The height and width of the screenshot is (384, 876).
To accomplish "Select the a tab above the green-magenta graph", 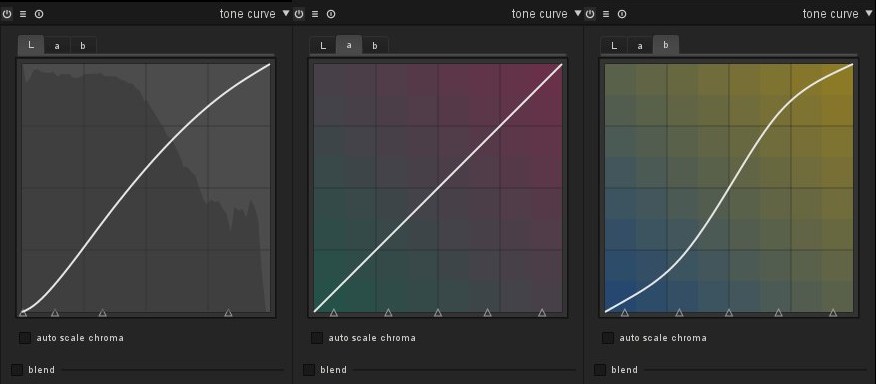I will click(349, 45).
